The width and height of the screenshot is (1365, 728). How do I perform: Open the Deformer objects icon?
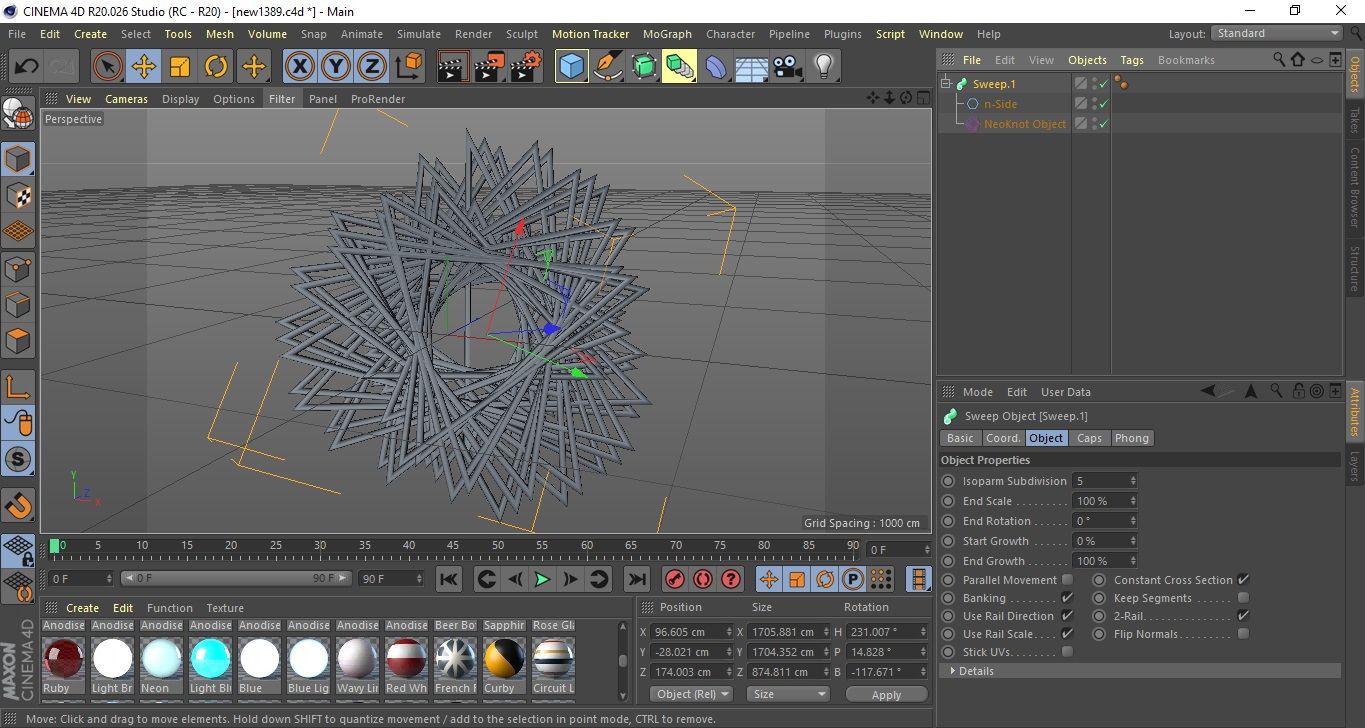[716, 67]
